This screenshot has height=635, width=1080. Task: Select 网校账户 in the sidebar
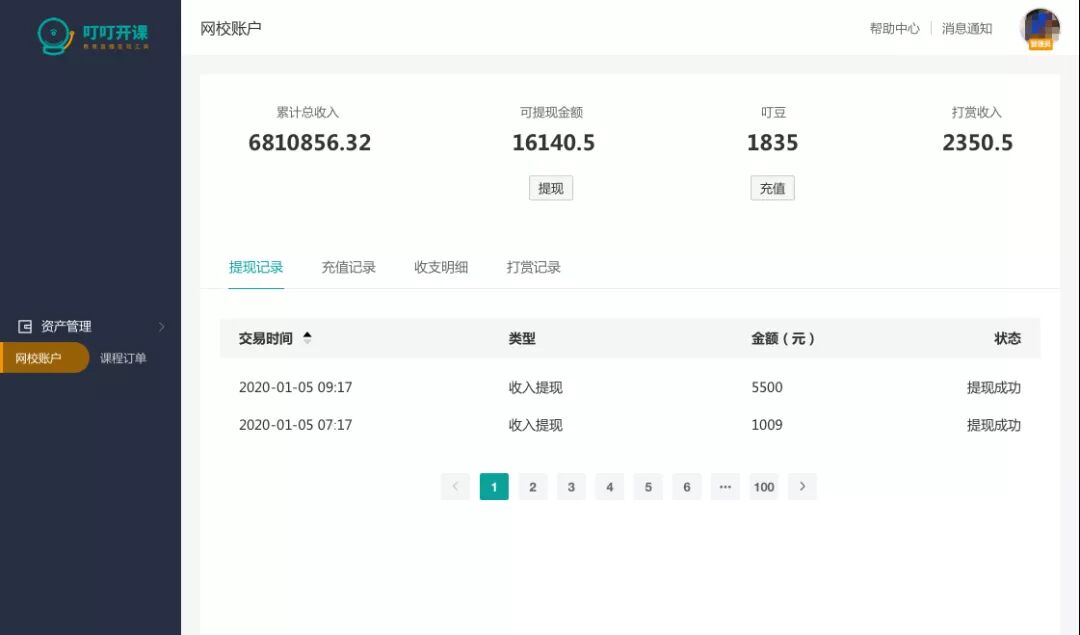[x=40, y=357]
